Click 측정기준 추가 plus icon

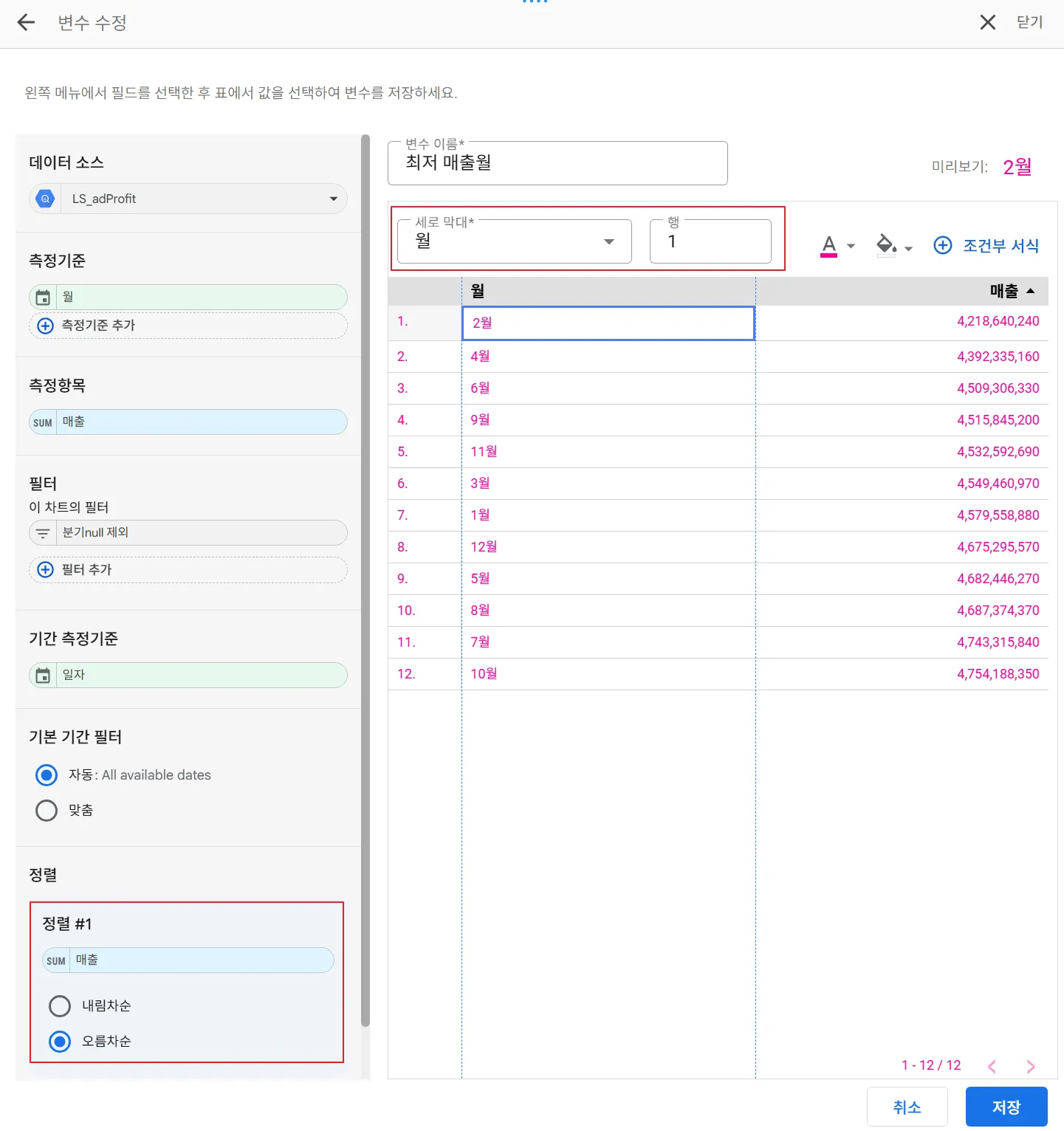click(46, 326)
